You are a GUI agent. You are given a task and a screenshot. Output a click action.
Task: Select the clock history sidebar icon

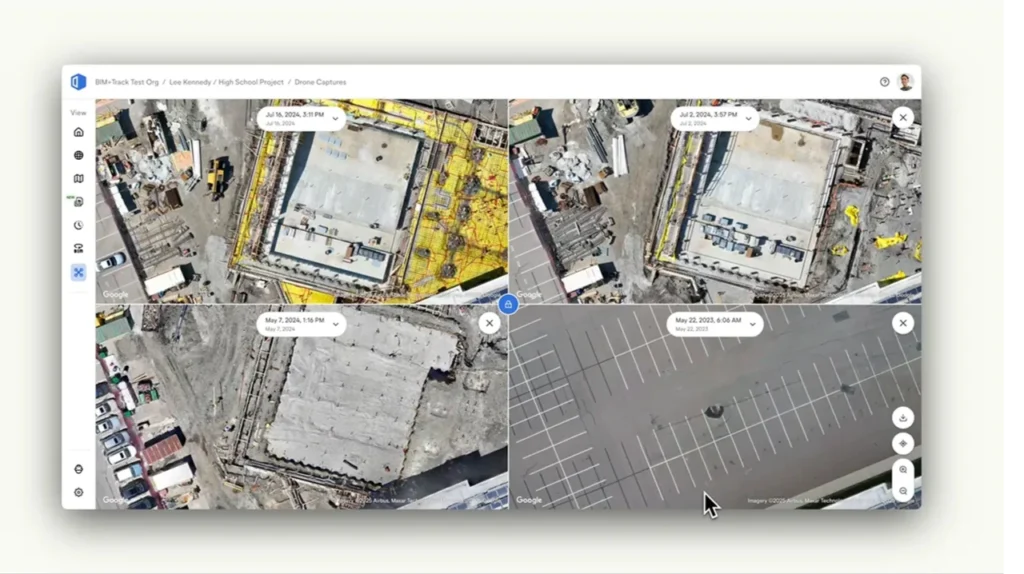pyautogui.click(x=79, y=225)
